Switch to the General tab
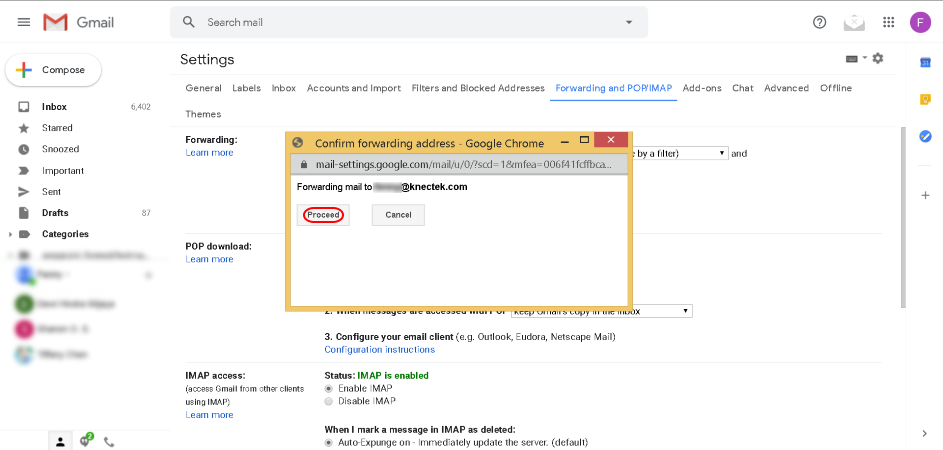Screen dimensions: 943x450 (x=203, y=88)
